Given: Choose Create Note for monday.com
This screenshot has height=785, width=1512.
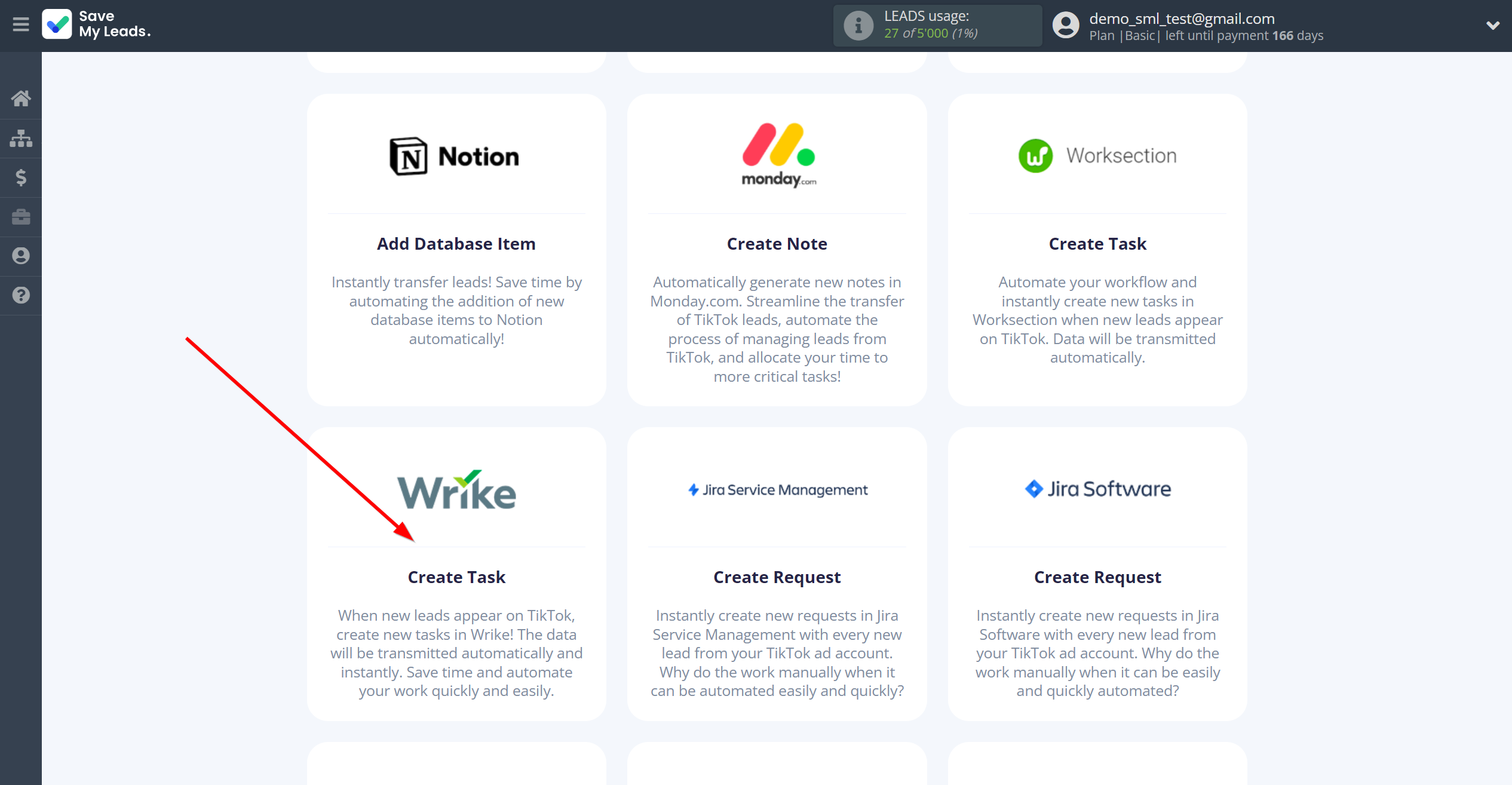Looking at the screenshot, I should 777,244.
